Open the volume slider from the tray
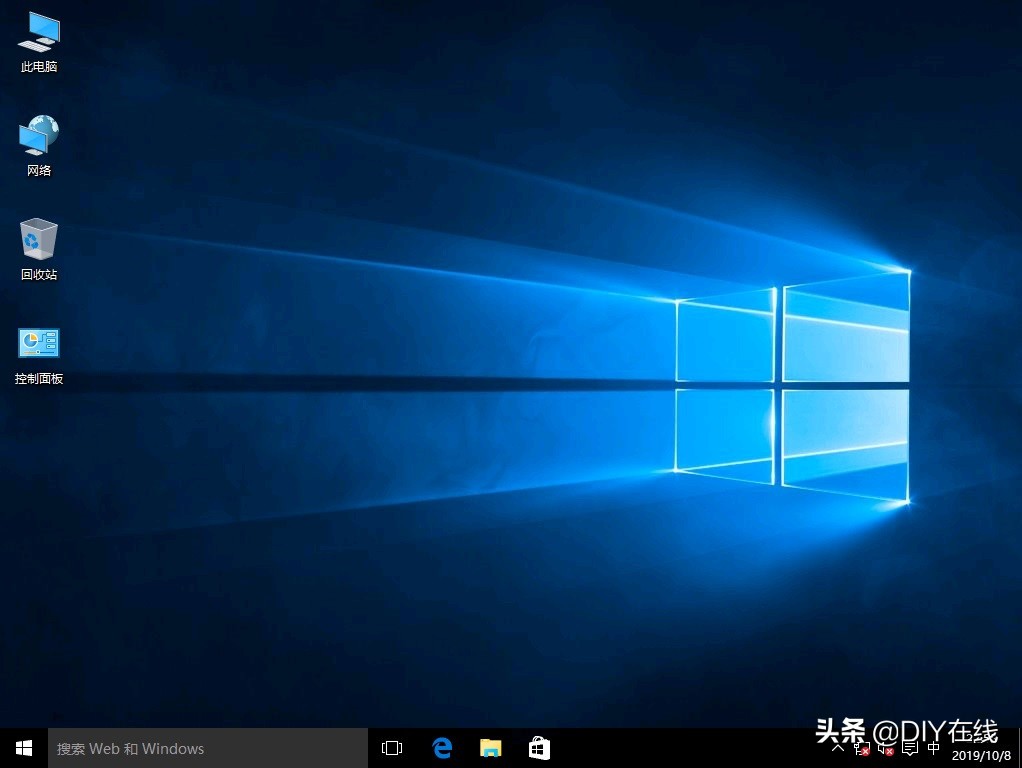 click(x=886, y=748)
